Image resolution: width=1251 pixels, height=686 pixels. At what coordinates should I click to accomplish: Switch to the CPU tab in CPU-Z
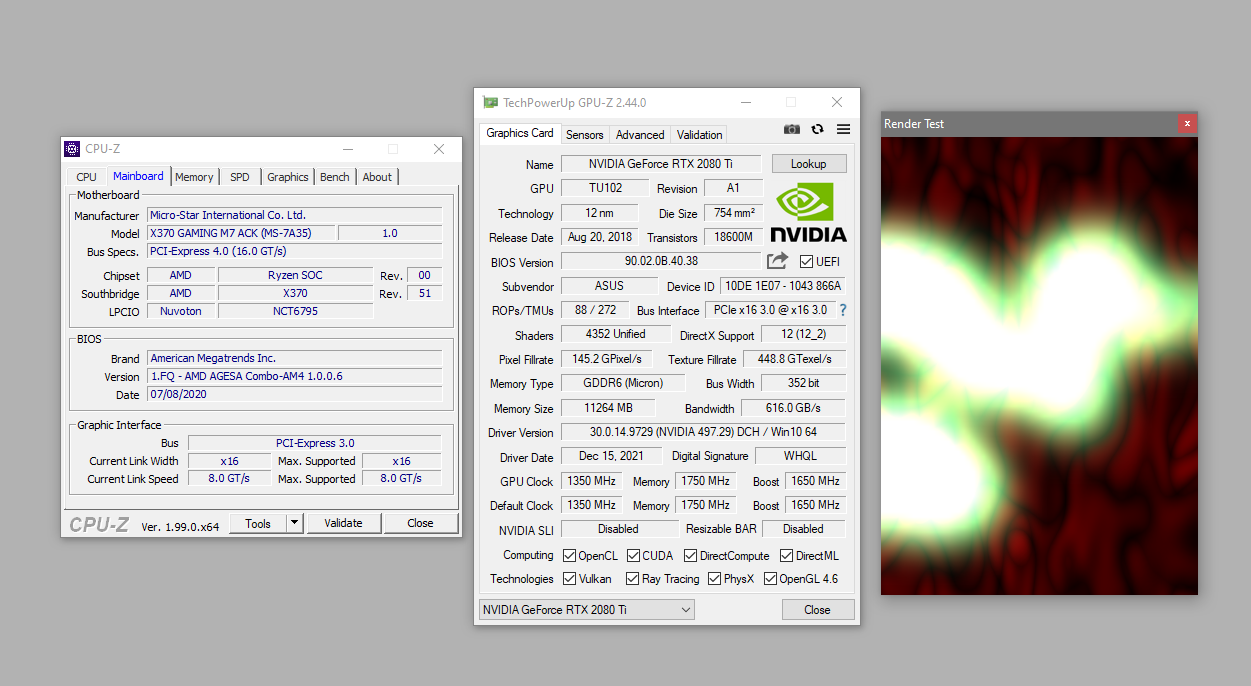[x=86, y=177]
